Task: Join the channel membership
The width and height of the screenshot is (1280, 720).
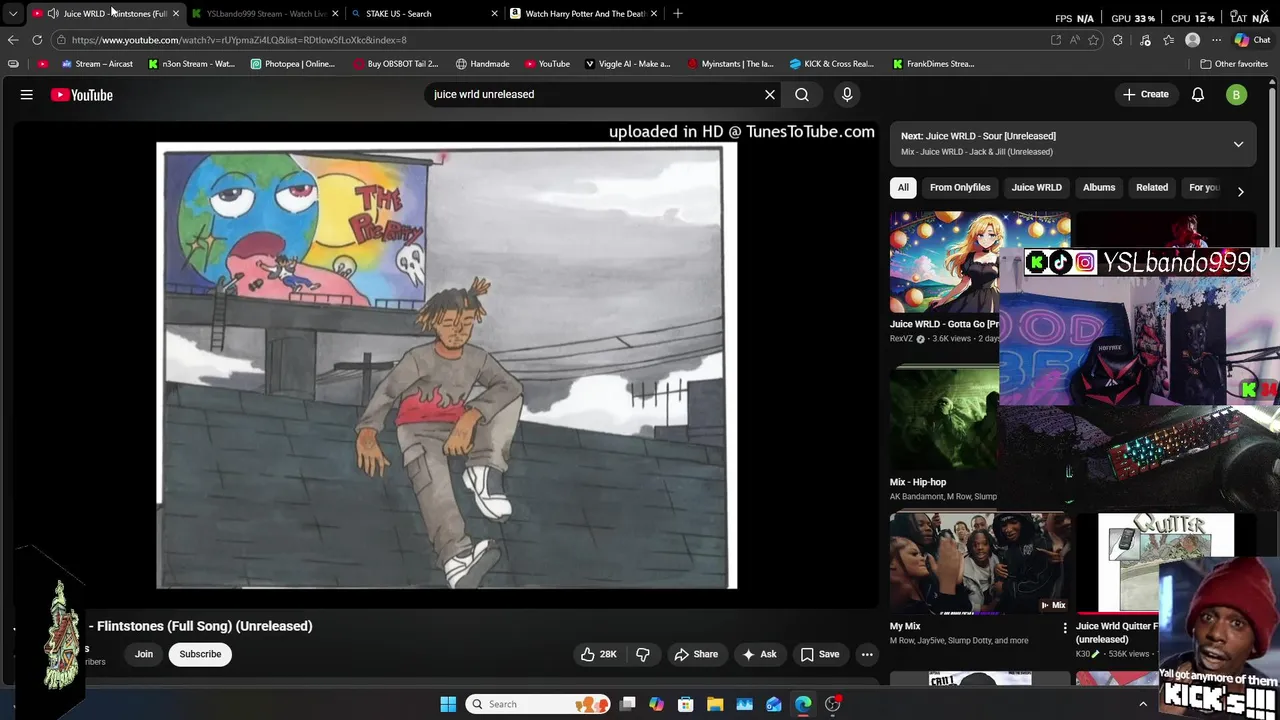Action: point(144,654)
